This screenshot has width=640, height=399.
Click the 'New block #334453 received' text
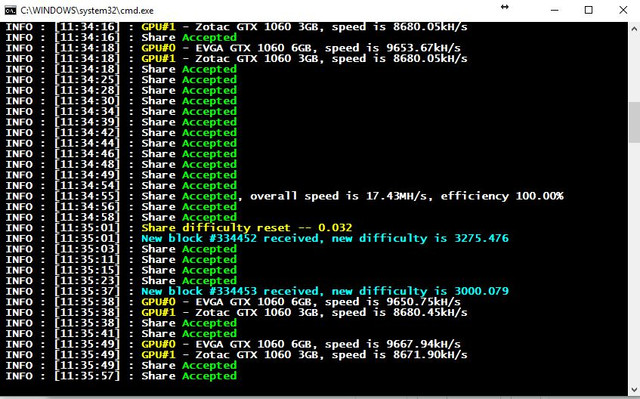[230, 291]
